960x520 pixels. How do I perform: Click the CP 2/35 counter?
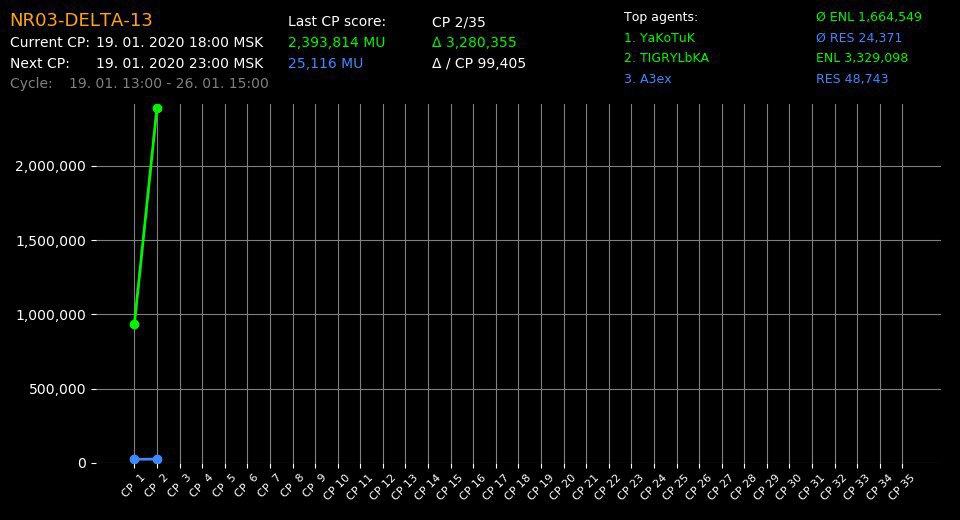[459, 23]
